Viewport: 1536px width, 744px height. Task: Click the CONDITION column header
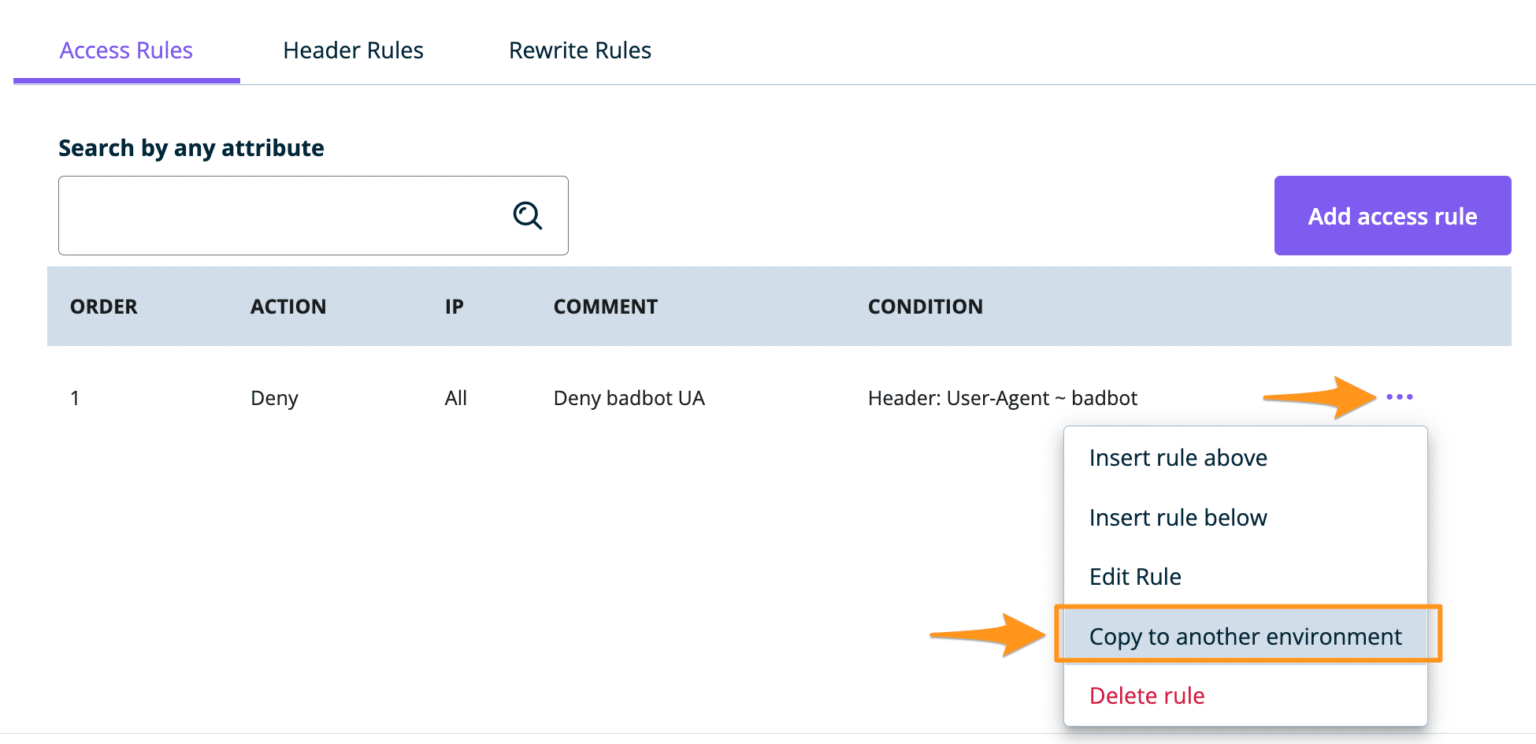(x=925, y=306)
